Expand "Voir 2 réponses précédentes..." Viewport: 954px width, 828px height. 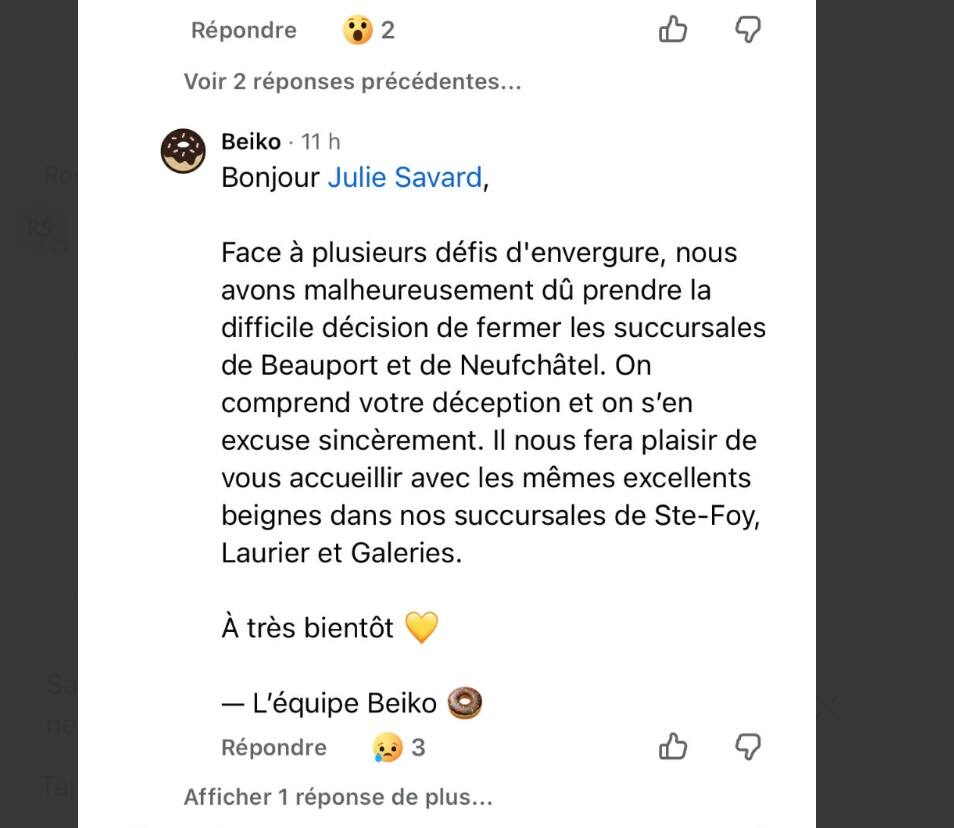(352, 82)
